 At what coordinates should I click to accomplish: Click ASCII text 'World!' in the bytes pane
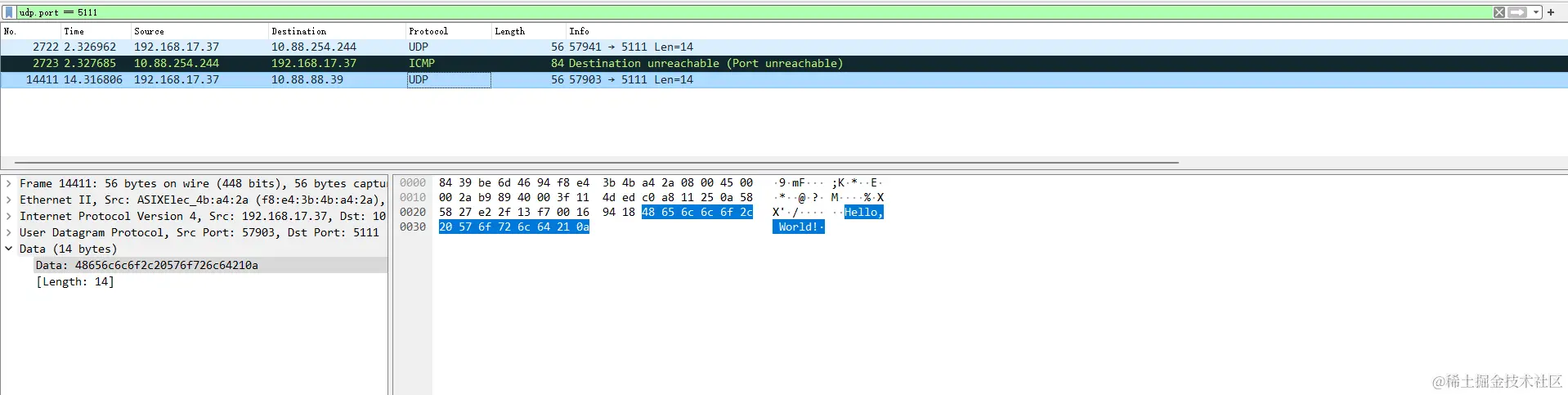tap(799, 227)
